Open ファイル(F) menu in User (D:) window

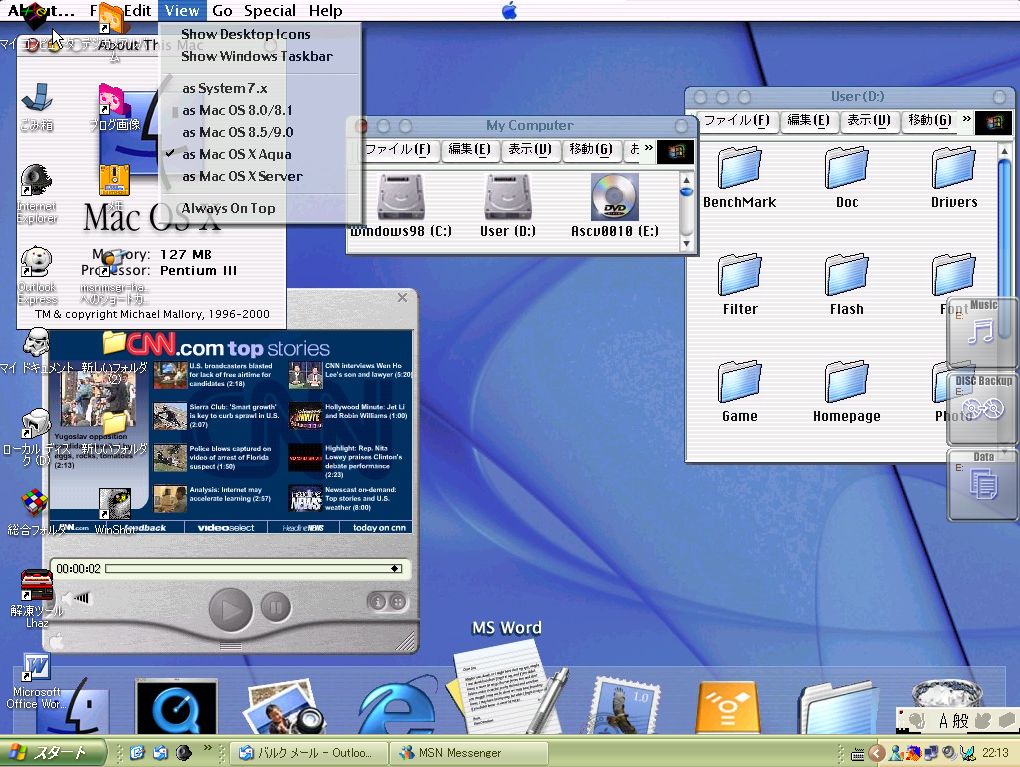click(736, 120)
